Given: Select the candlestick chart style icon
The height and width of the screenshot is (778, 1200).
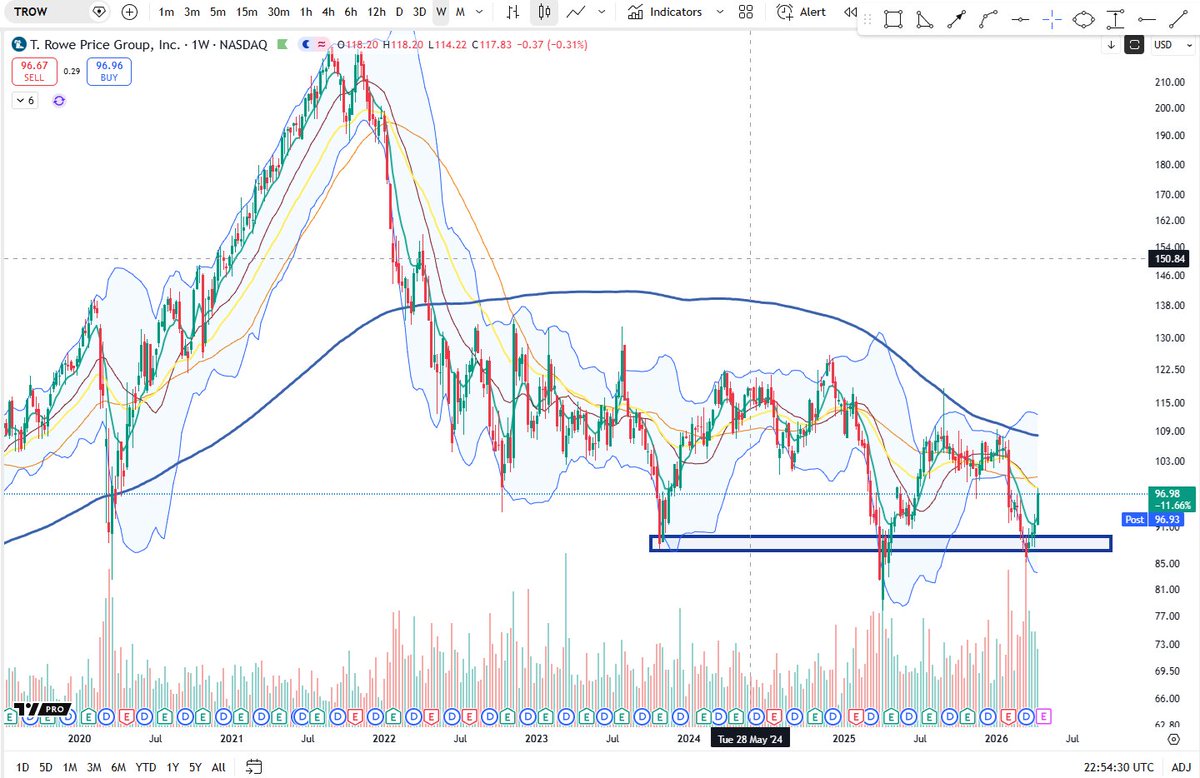Looking at the screenshot, I should (x=544, y=12).
